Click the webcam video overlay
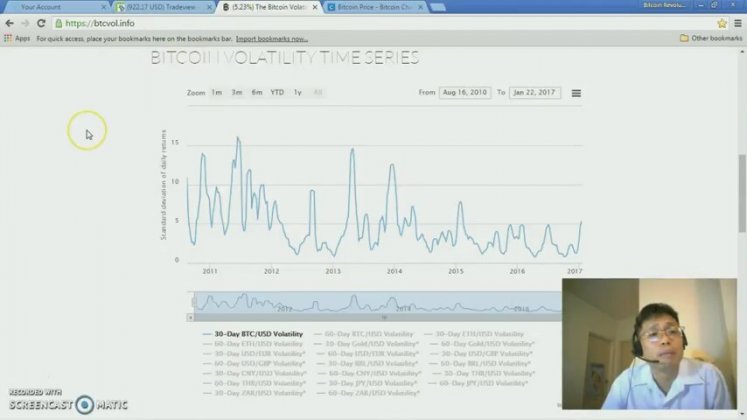This screenshot has height=420, width=747. (x=649, y=344)
